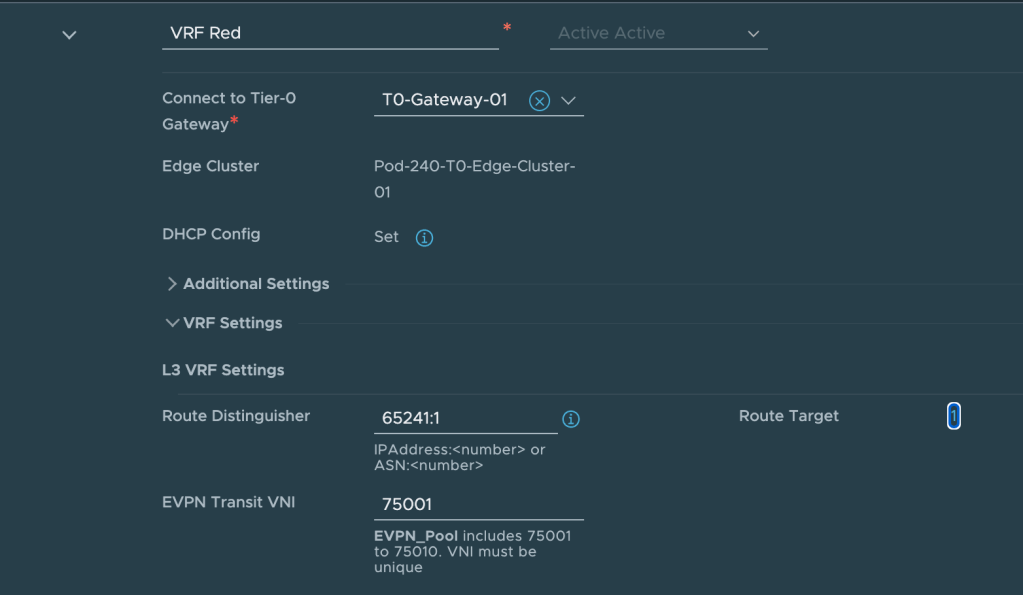Open the Route Target count link
This screenshot has width=1023, height=595.
click(x=953, y=416)
